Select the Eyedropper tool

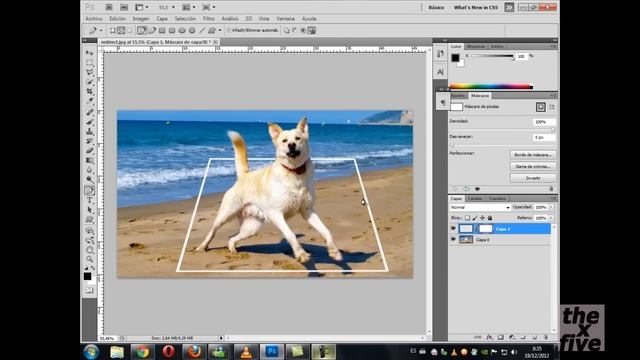point(89,101)
